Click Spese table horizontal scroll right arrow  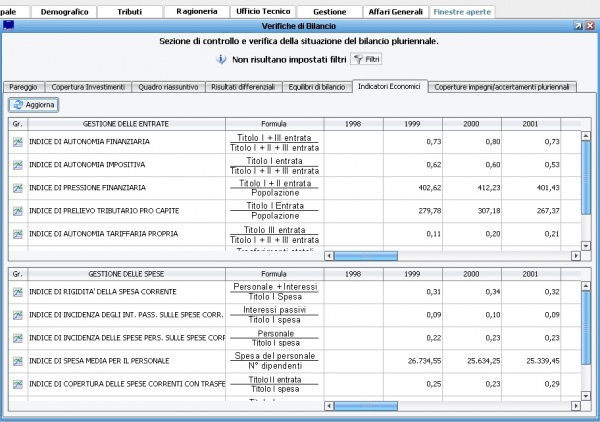[x=576, y=406]
